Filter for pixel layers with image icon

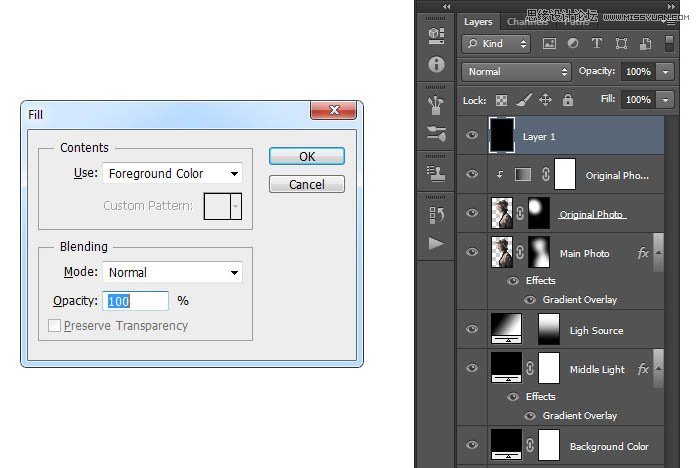click(x=549, y=44)
